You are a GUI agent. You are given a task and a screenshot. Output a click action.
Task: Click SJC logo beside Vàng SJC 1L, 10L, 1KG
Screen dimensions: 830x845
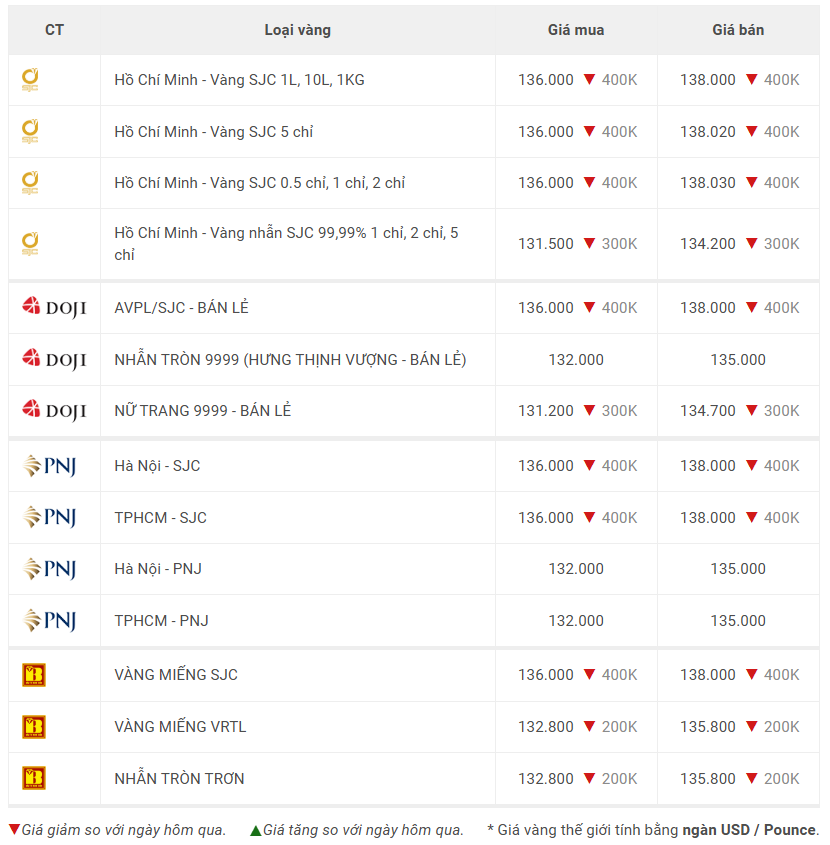[x=31, y=79]
